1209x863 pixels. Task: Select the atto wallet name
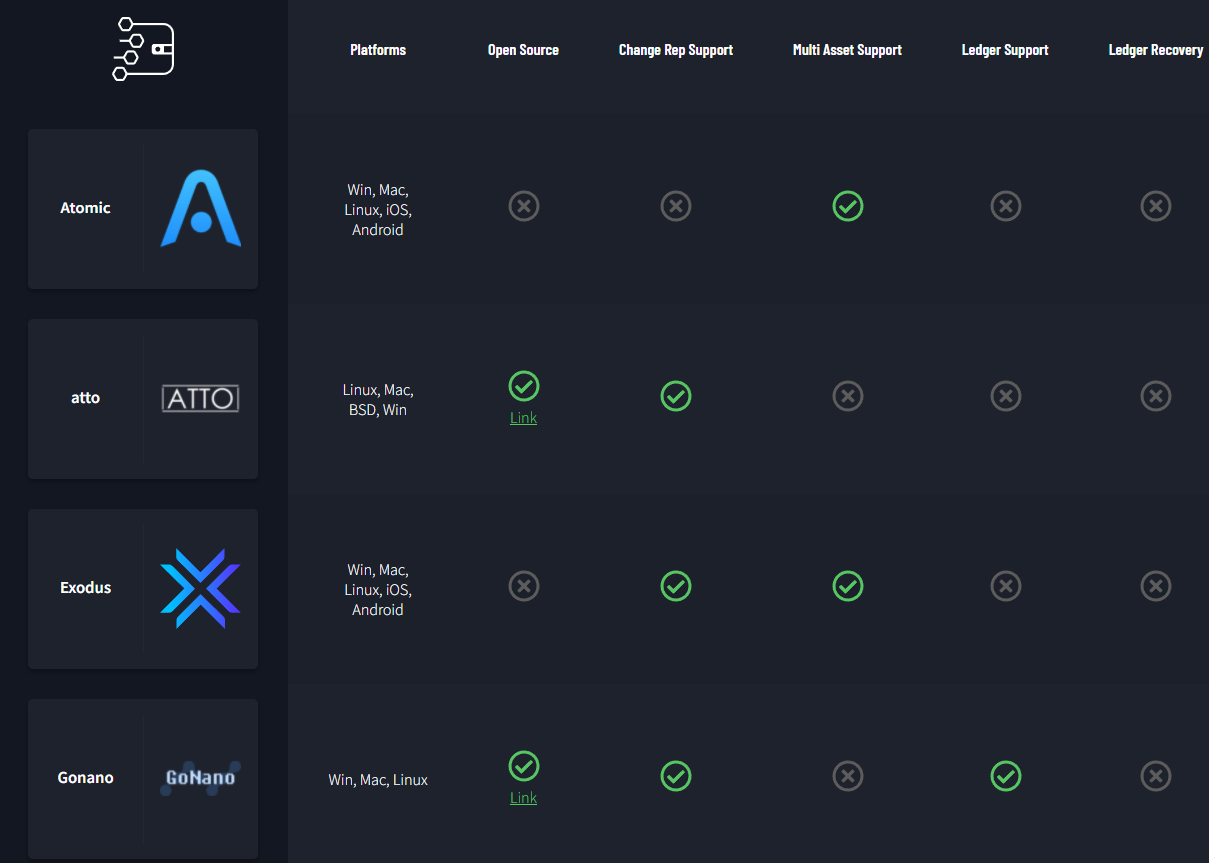(x=85, y=398)
